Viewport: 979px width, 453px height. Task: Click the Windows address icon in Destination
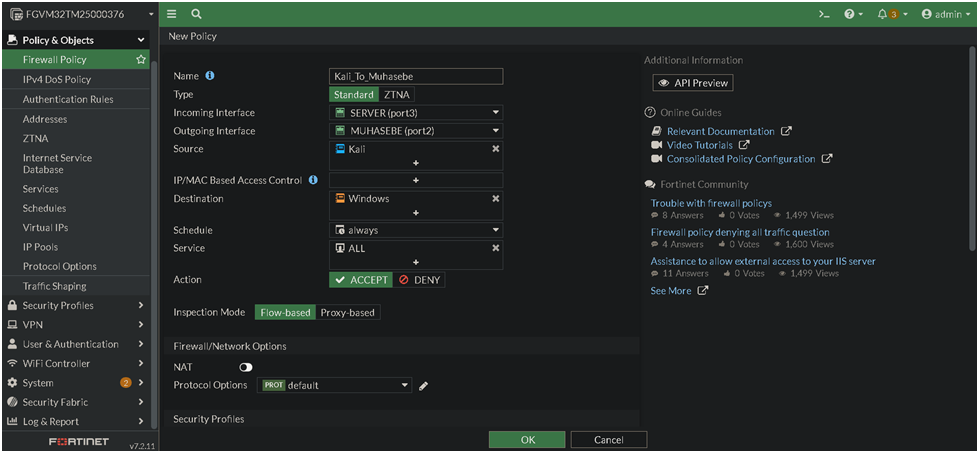[x=340, y=198]
